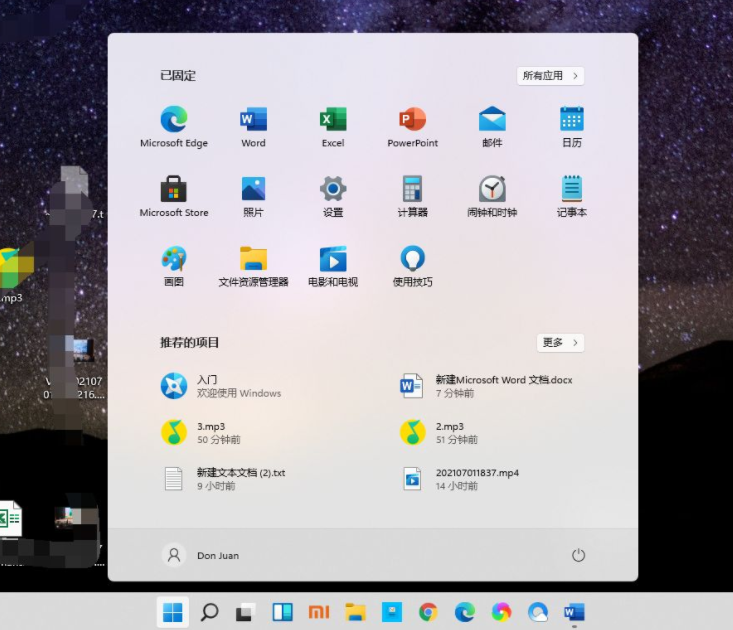Open the blue cloud browser taskbar icon
This screenshot has width=733, height=630.
538,612
